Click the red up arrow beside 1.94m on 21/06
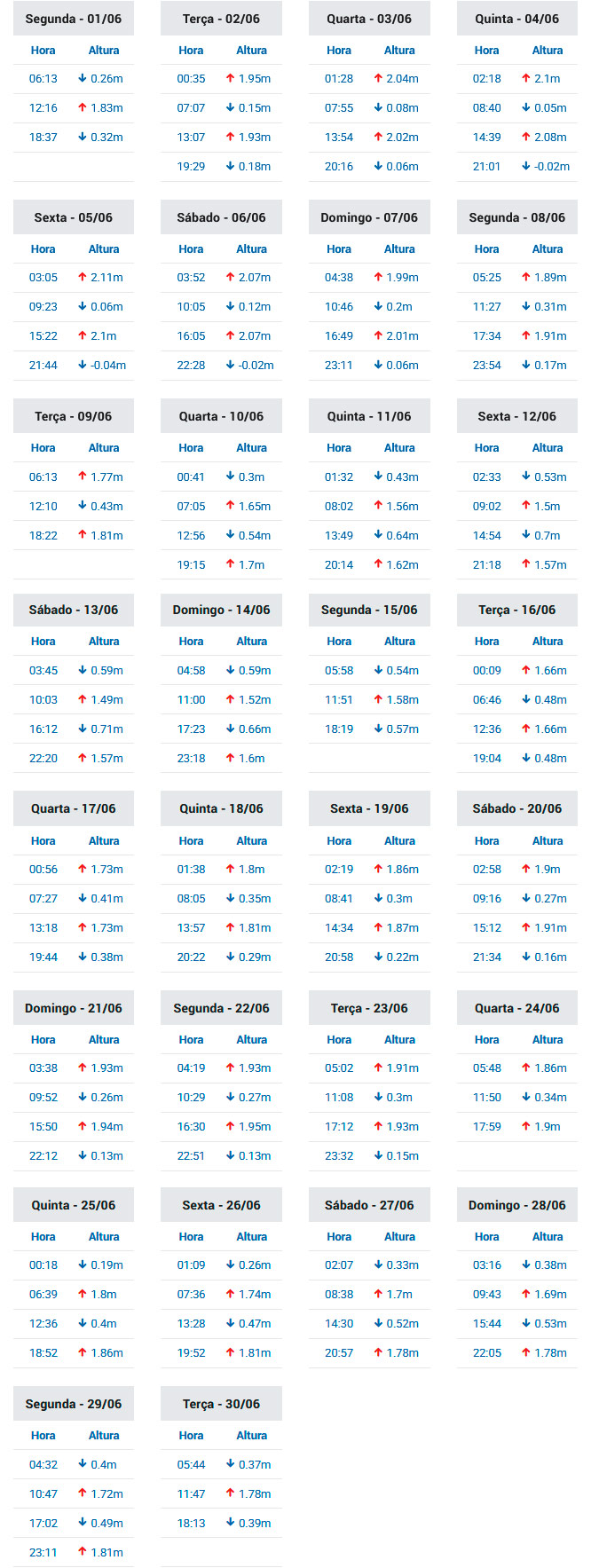This screenshot has height=1568, width=599. tap(83, 1126)
